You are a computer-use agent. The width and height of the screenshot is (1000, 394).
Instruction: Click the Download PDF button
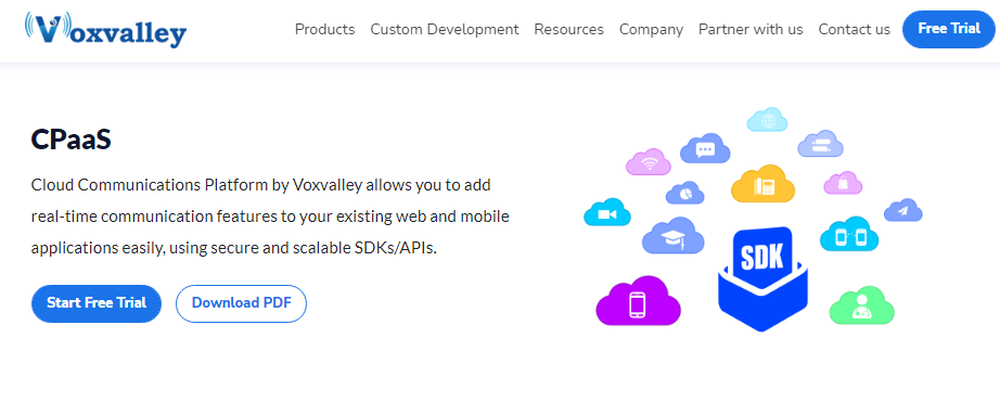pyautogui.click(x=241, y=303)
